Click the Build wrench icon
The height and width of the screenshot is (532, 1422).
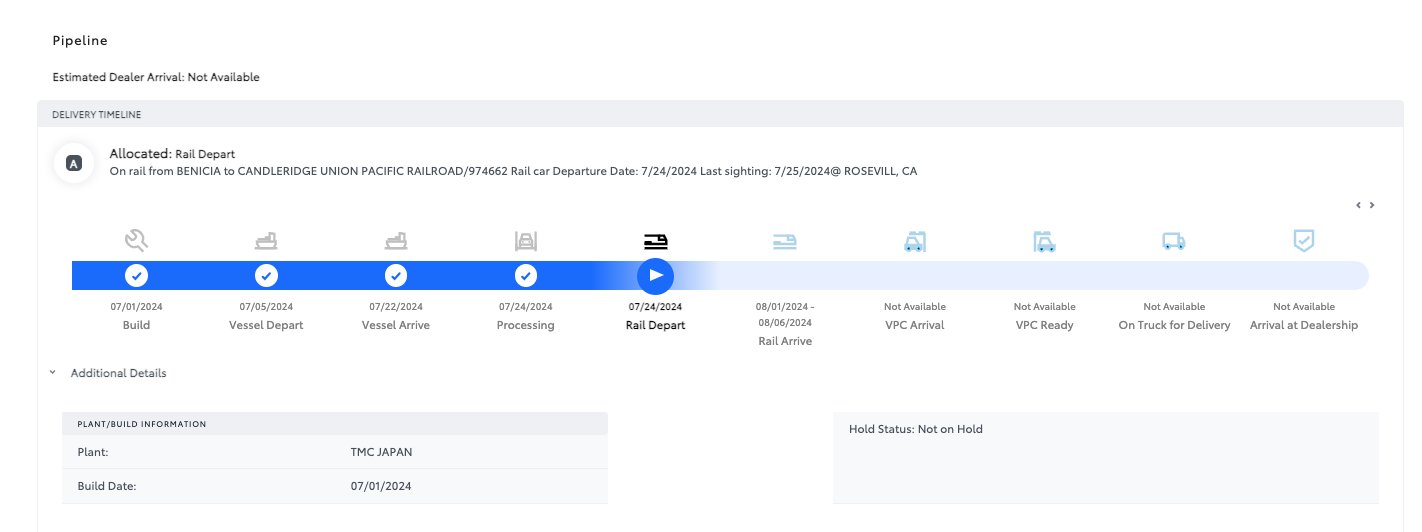(x=136, y=240)
